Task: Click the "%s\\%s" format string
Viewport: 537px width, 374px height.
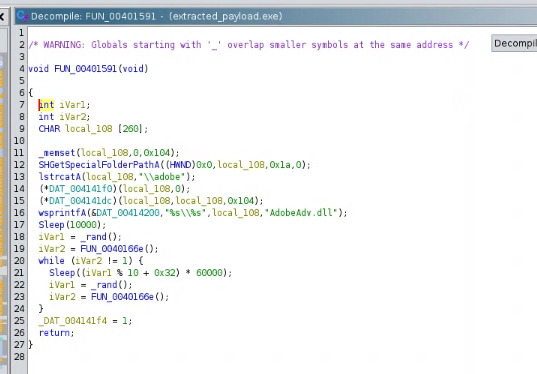Action: 185,213
